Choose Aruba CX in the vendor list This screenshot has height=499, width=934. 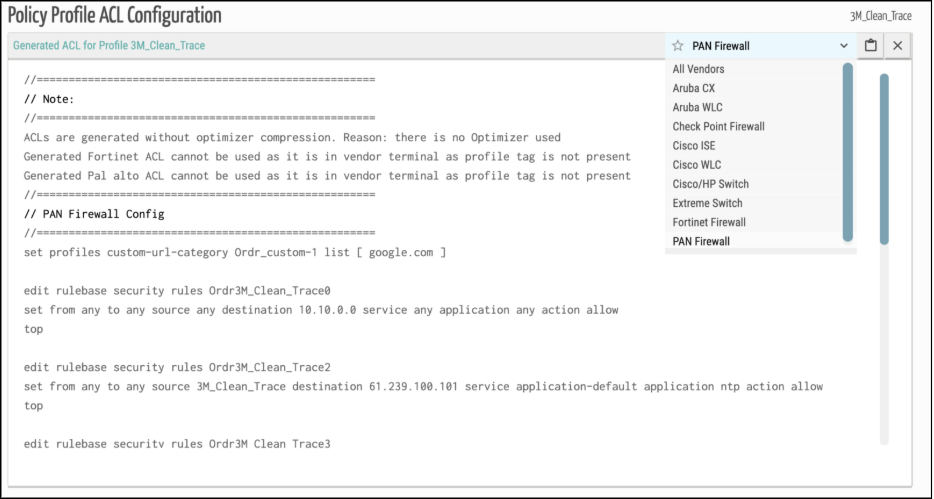click(694, 88)
